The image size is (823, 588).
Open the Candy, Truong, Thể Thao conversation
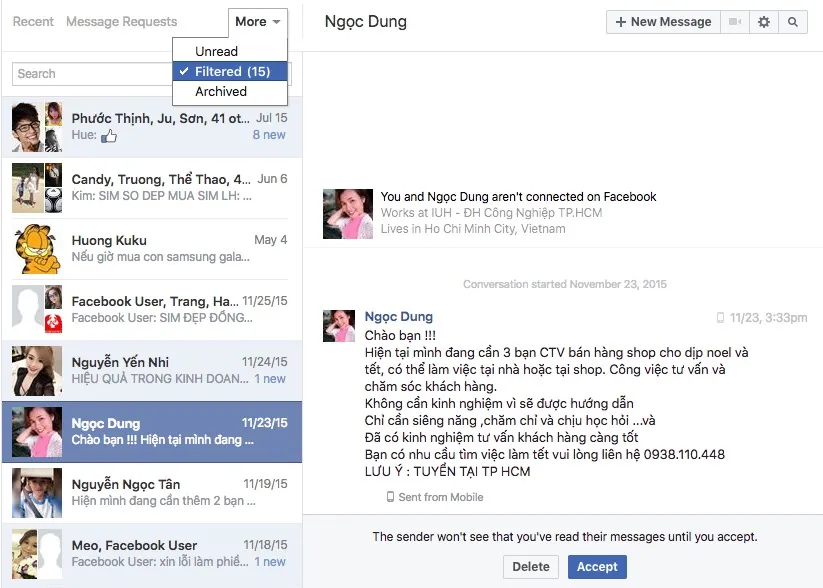[x=152, y=188]
